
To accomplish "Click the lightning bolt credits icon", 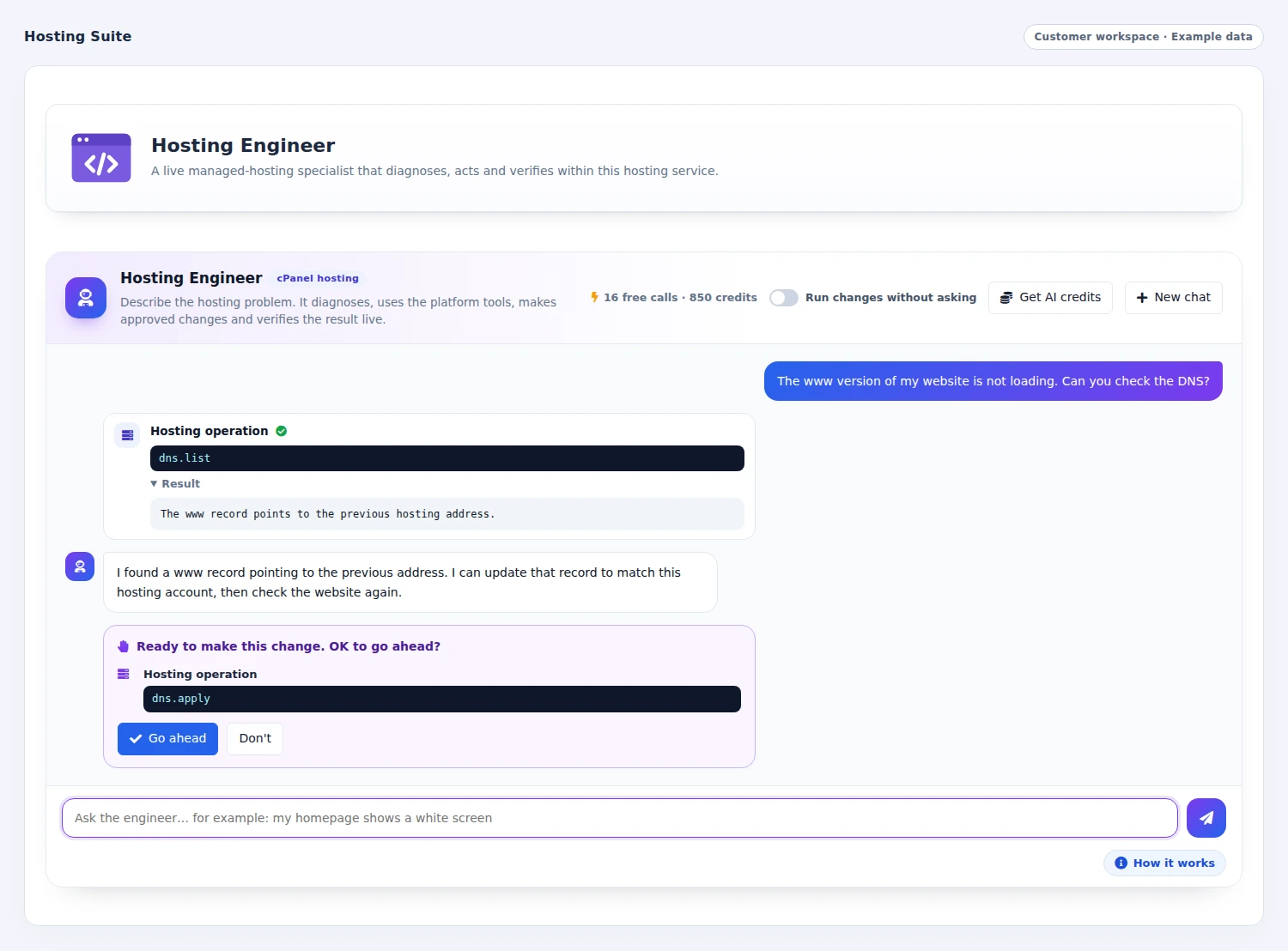I will point(594,297).
